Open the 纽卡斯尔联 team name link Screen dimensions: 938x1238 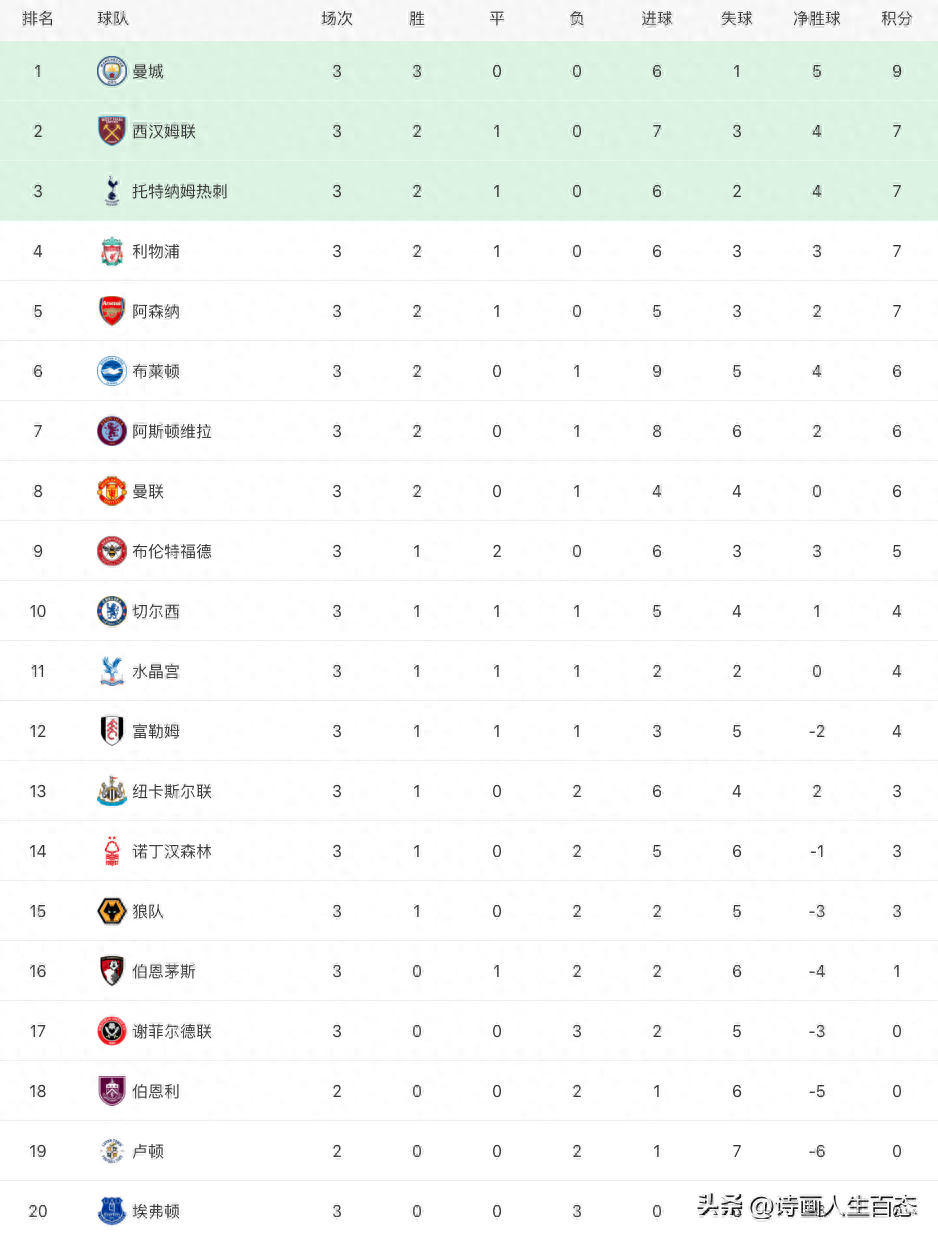[x=172, y=791]
